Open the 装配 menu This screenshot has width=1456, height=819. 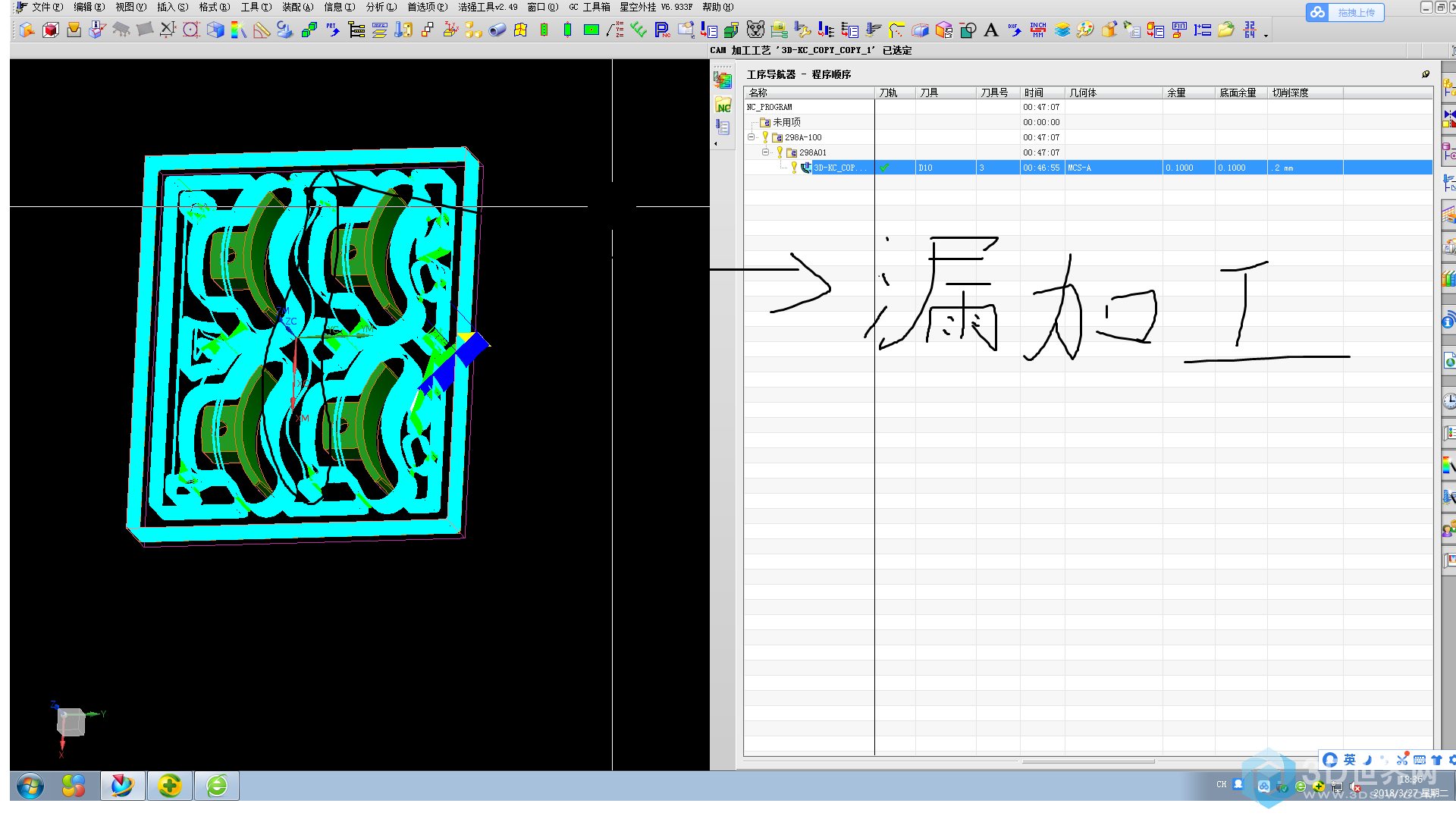297,7
